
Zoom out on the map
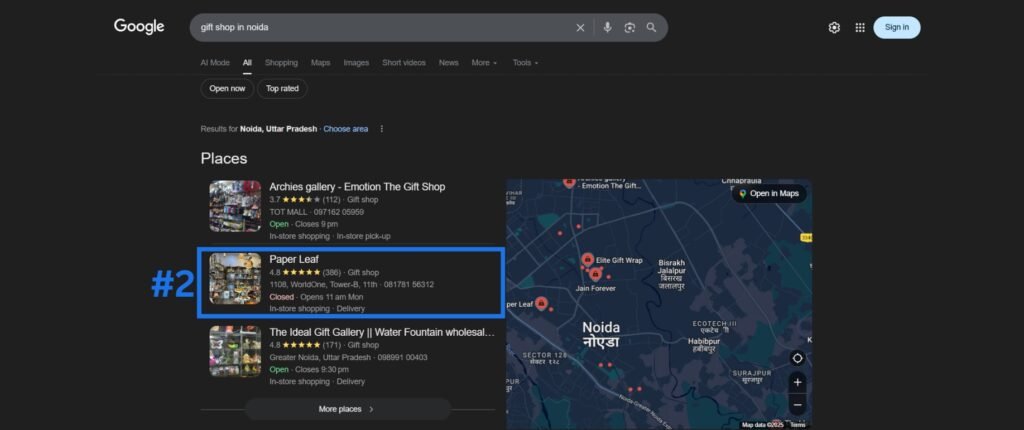tap(797, 405)
